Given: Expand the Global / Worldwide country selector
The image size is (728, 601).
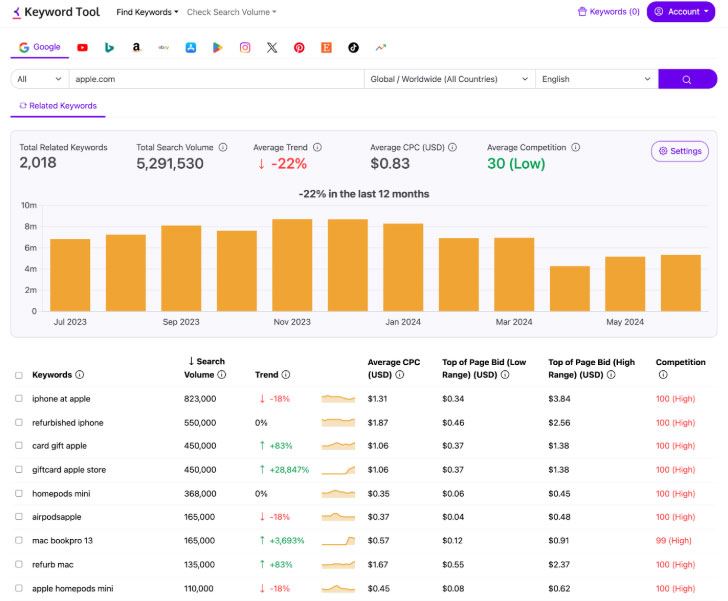Looking at the screenshot, I should click(449, 79).
